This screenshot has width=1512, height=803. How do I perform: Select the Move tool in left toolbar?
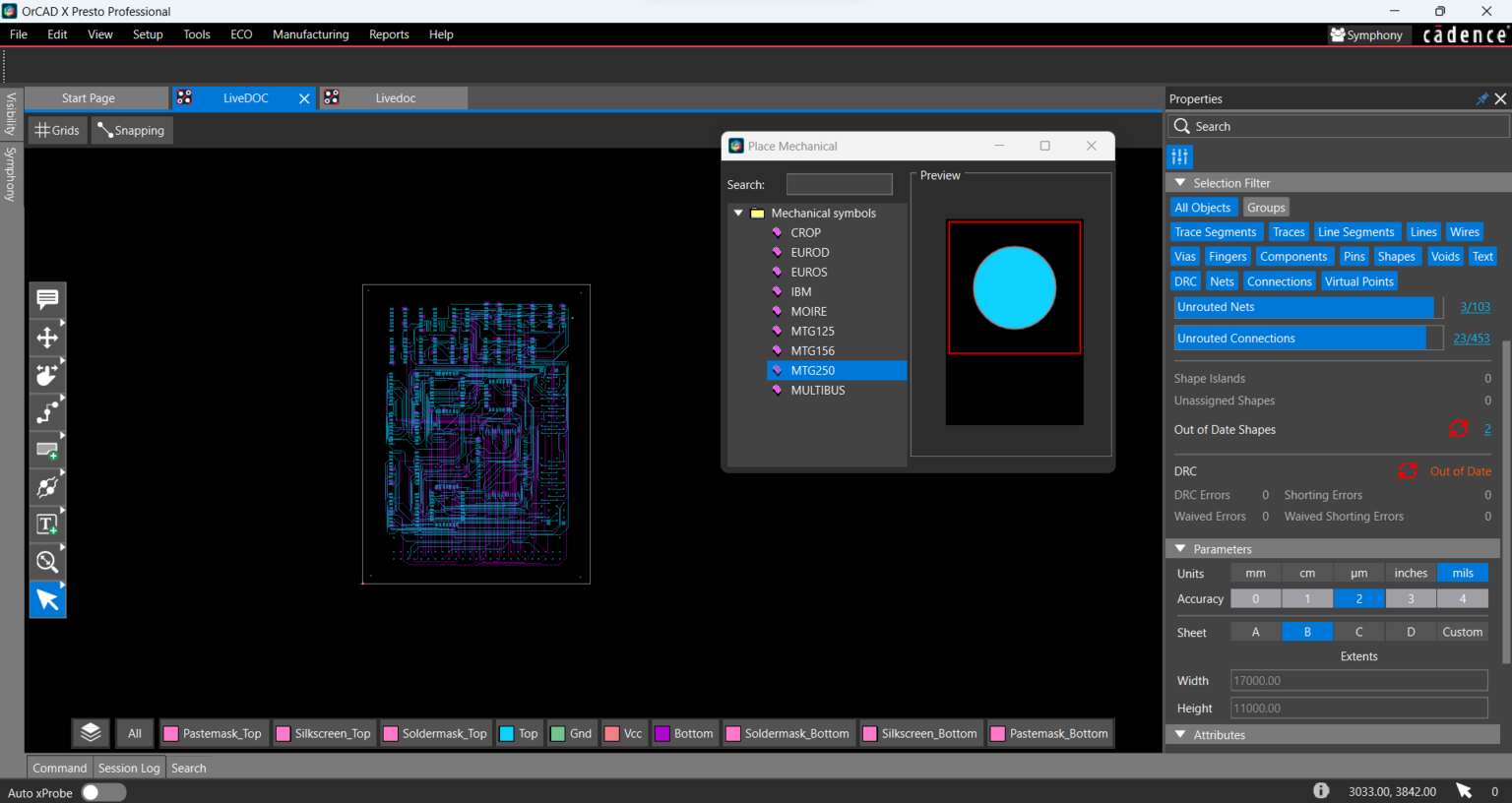click(x=47, y=338)
